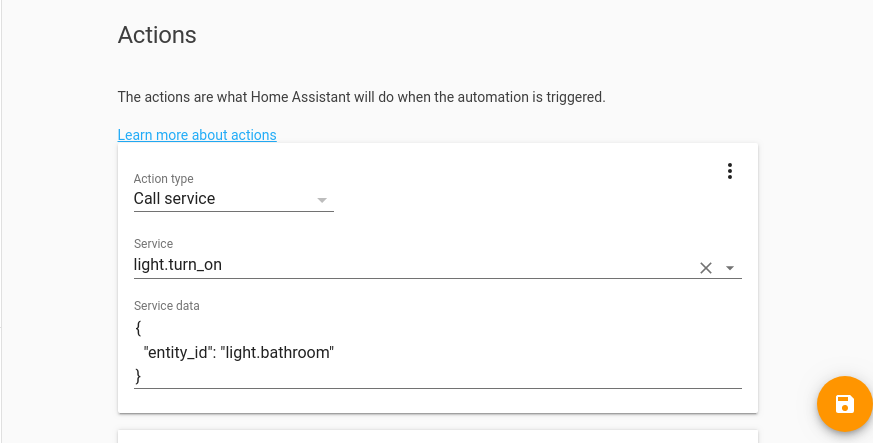Expand the Service dropdown arrow

(x=730, y=268)
